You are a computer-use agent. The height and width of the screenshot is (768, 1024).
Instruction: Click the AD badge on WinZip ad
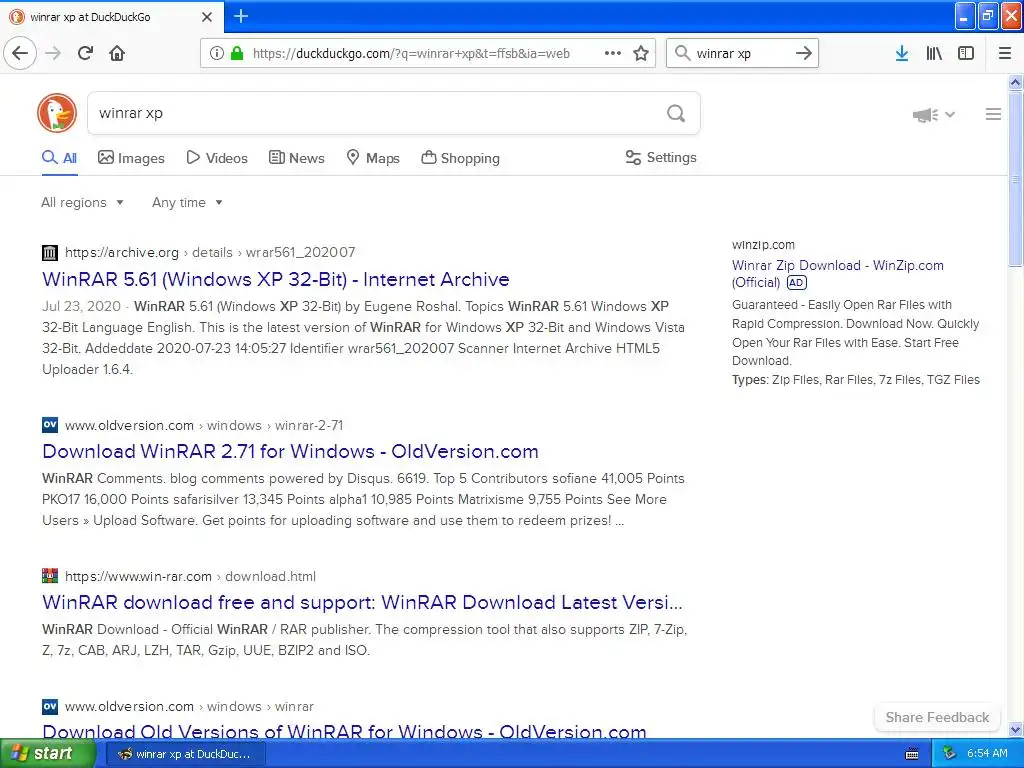(796, 283)
